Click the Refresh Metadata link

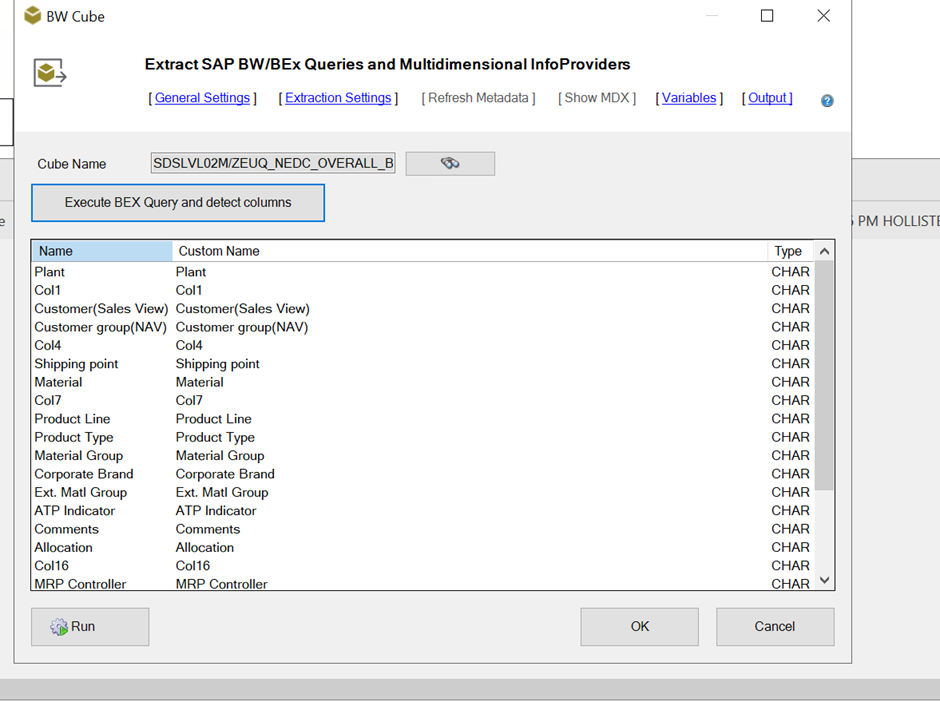click(478, 98)
